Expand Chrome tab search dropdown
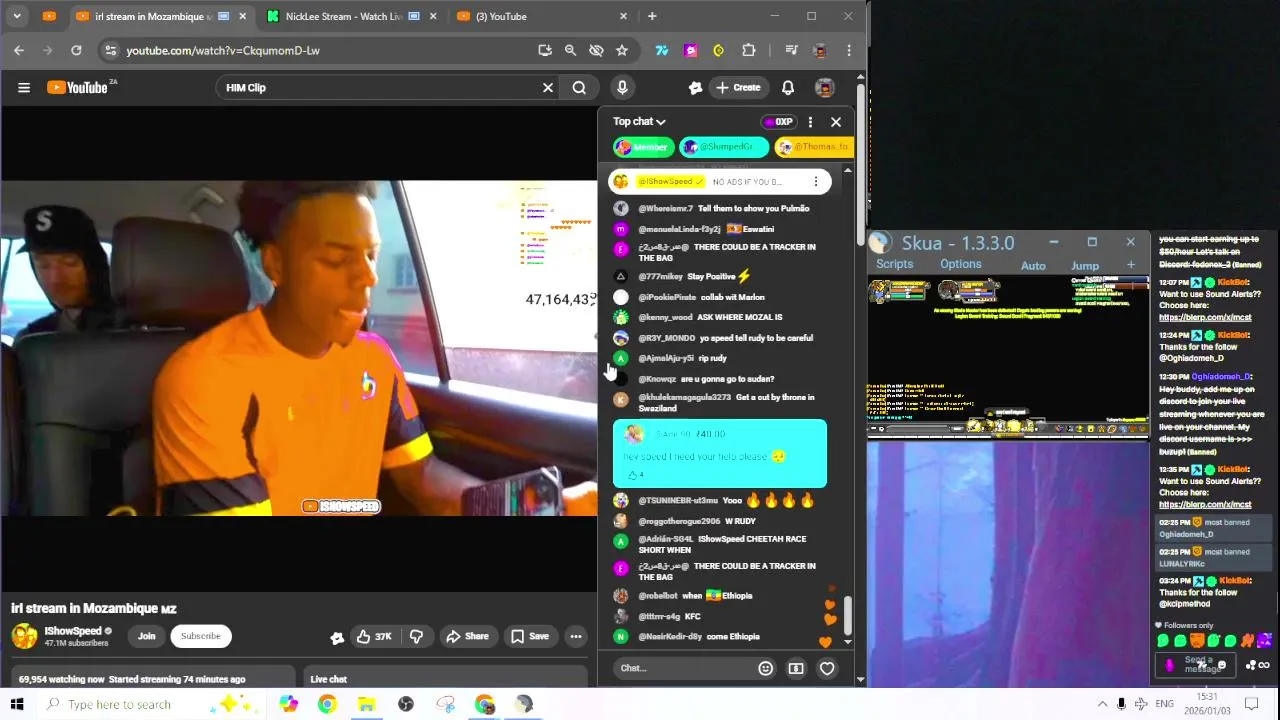1280x720 pixels. 17,16
